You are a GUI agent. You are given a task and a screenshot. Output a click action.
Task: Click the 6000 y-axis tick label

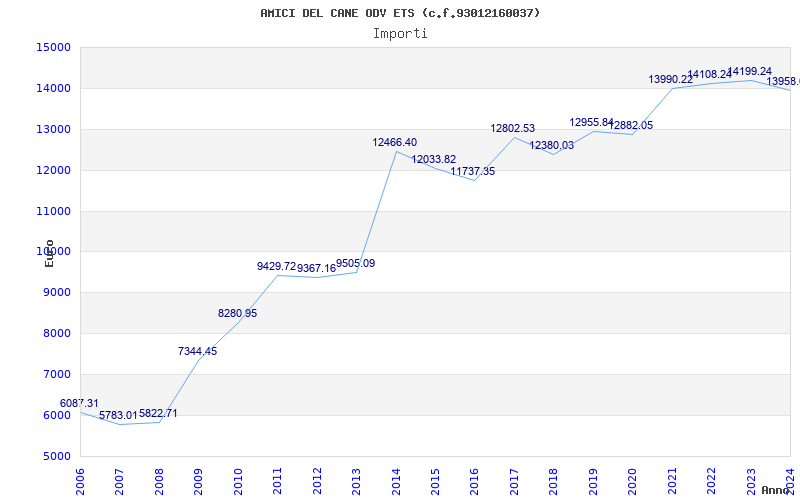[x=56, y=415]
